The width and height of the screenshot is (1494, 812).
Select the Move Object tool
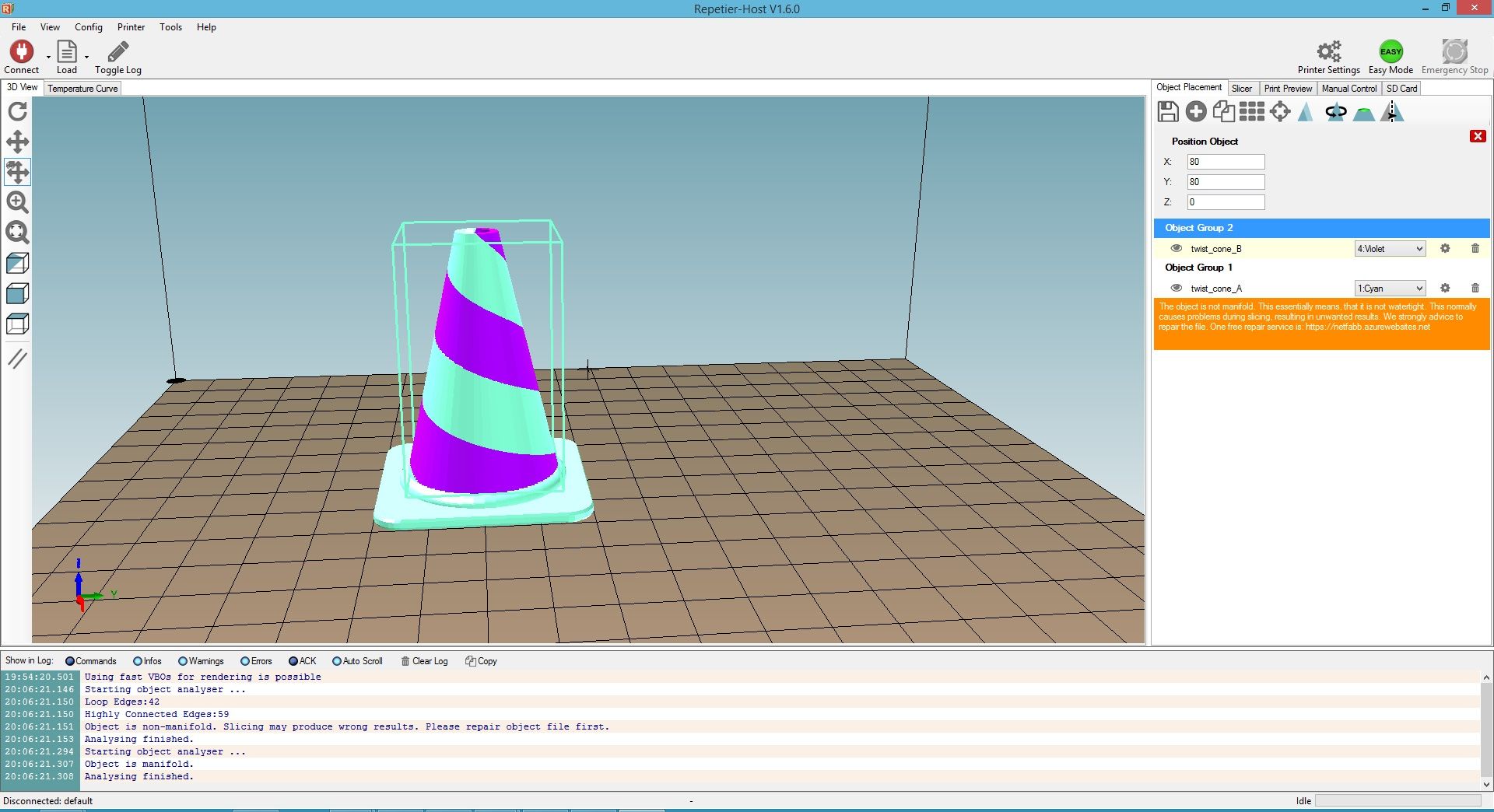tap(18, 172)
